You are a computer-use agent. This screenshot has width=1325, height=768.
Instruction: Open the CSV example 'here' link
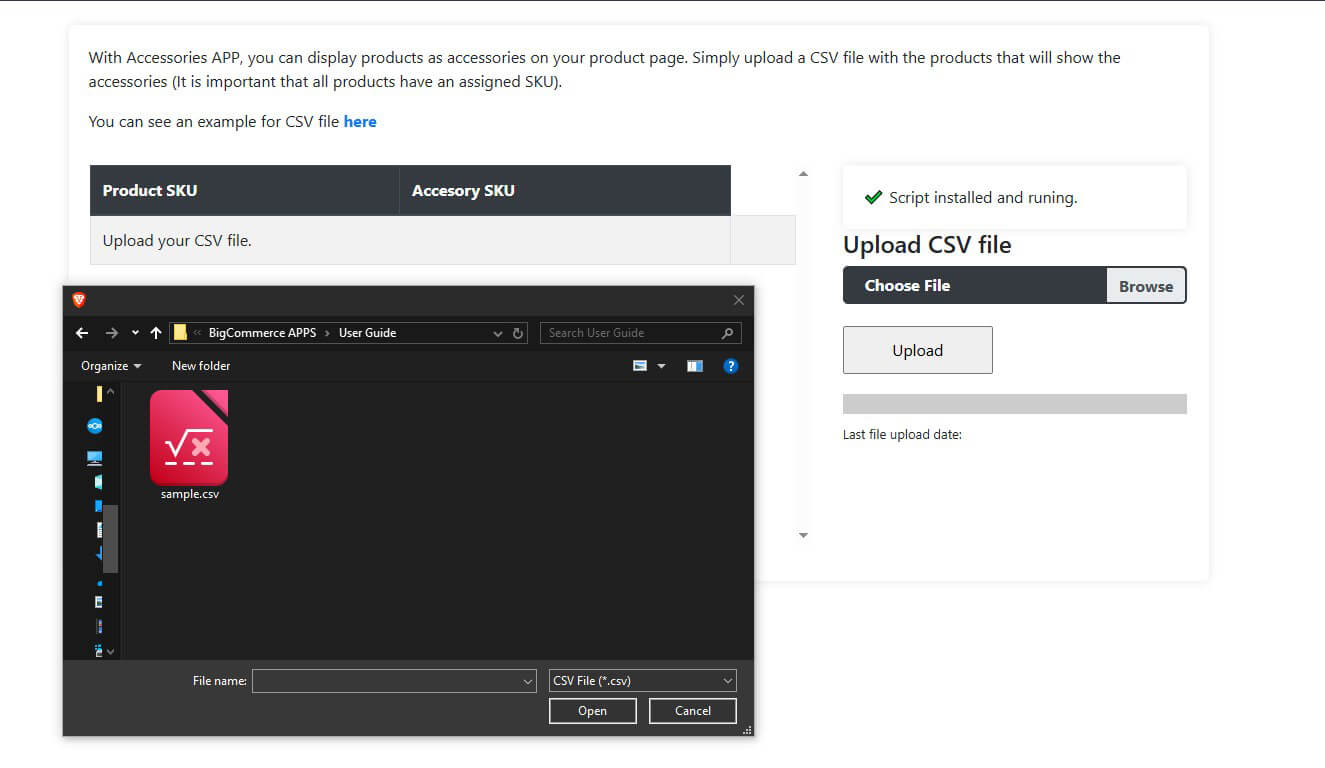[360, 122]
